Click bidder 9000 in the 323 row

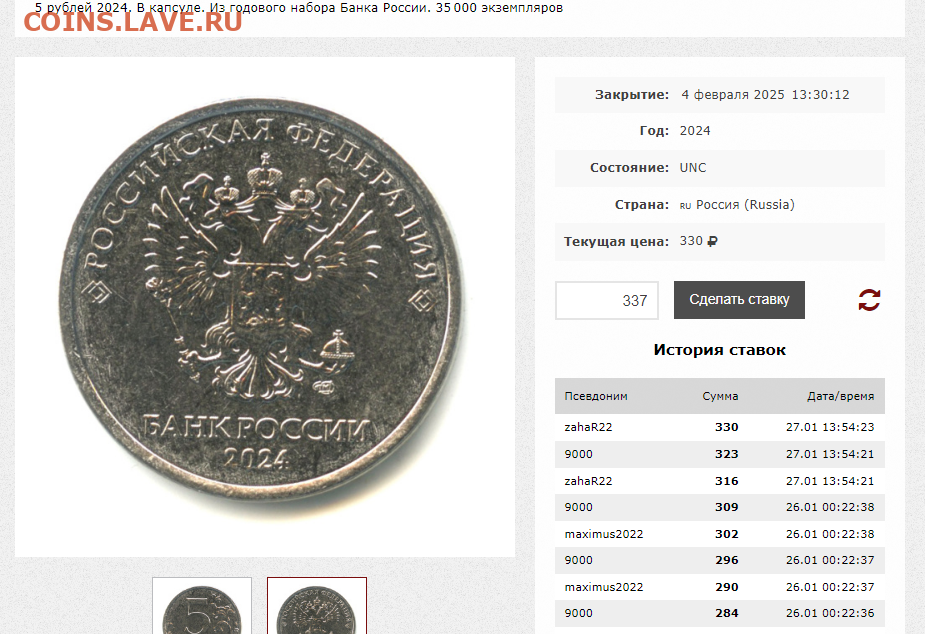tap(578, 454)
